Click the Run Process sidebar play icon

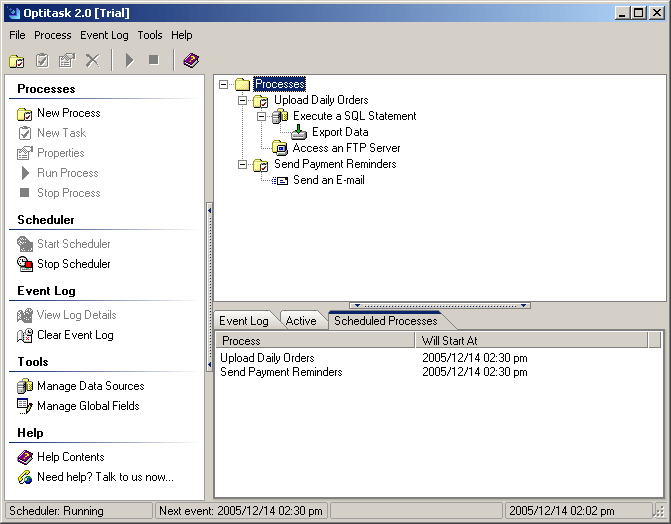(x=25, y=173)
